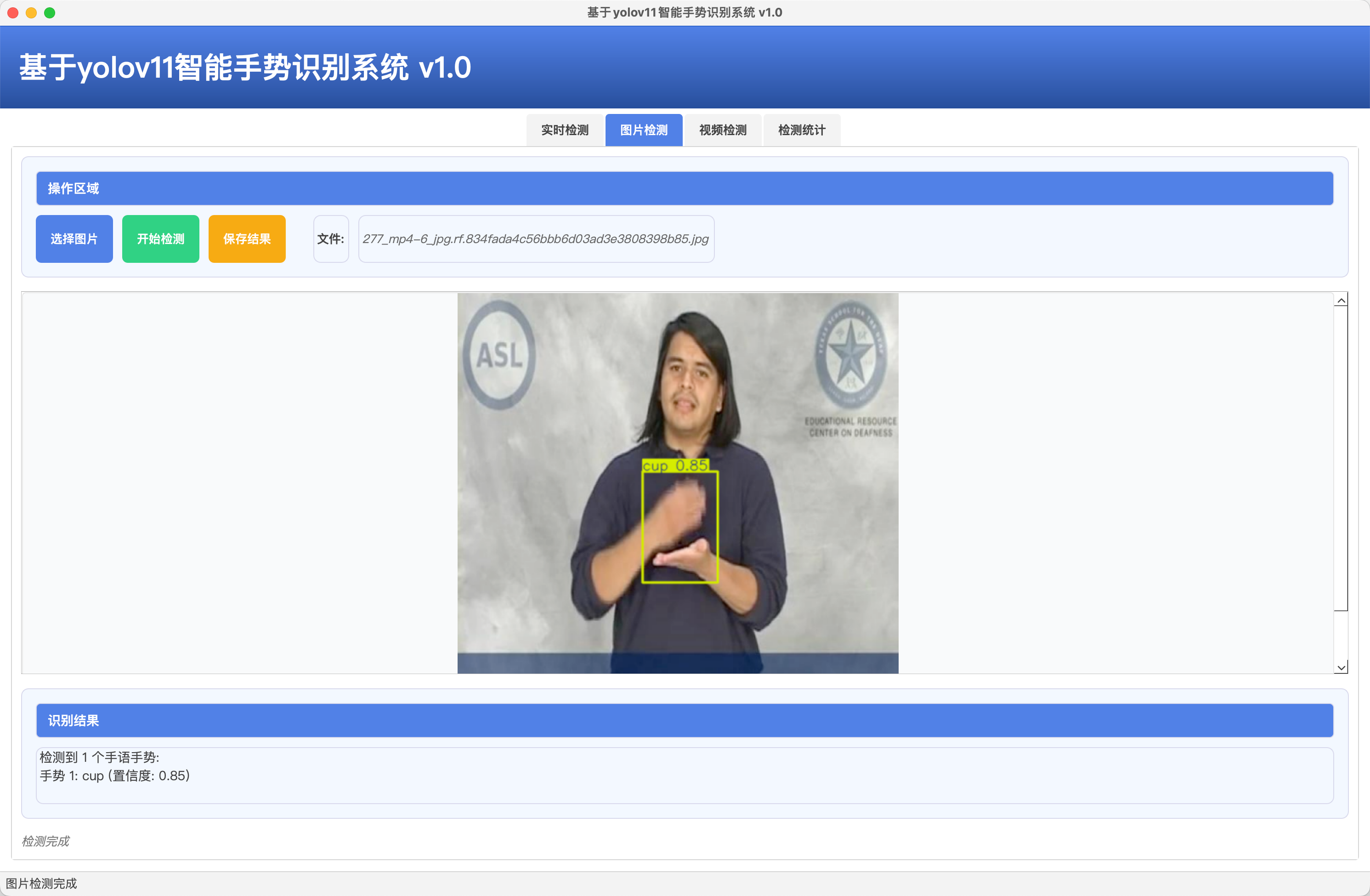
Task: Click the 识别结果 section header
Action: [x=684, y=720]
